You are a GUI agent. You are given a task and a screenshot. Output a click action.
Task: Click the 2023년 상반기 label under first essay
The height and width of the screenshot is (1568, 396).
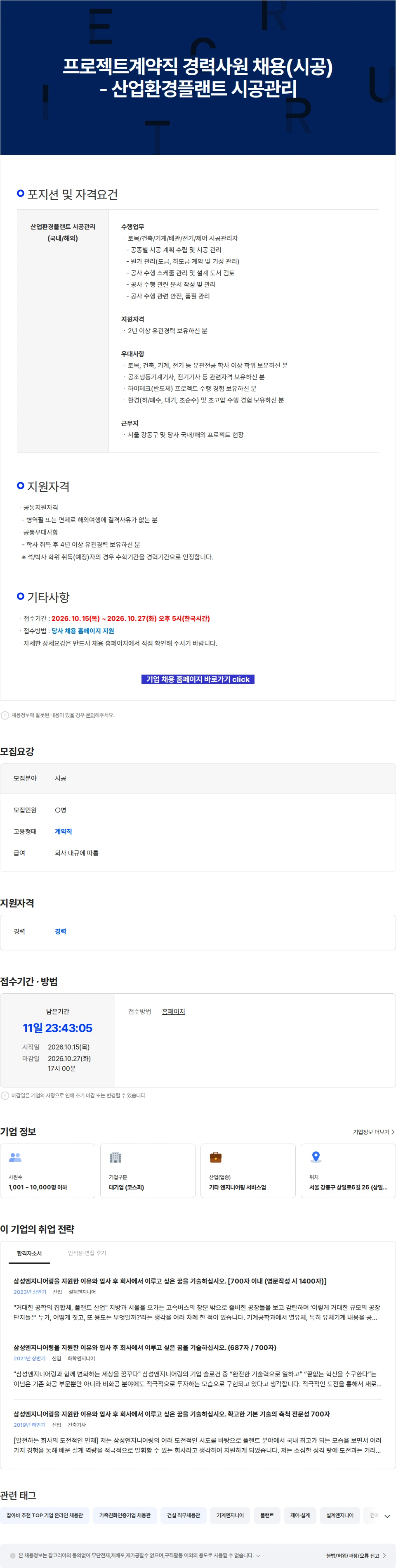click(30, 1292)
